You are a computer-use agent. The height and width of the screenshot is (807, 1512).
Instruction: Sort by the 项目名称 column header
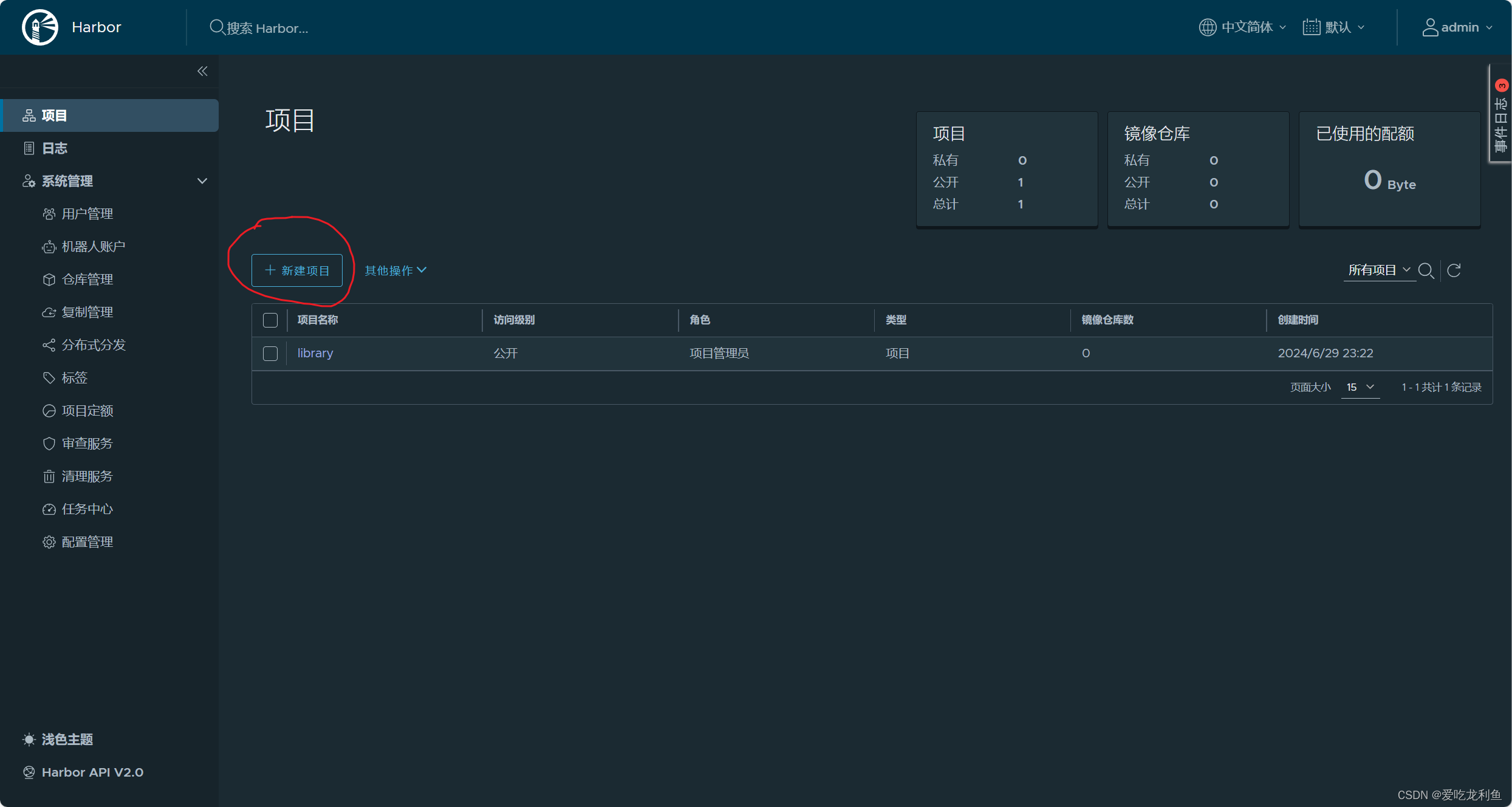coord(318,320)
